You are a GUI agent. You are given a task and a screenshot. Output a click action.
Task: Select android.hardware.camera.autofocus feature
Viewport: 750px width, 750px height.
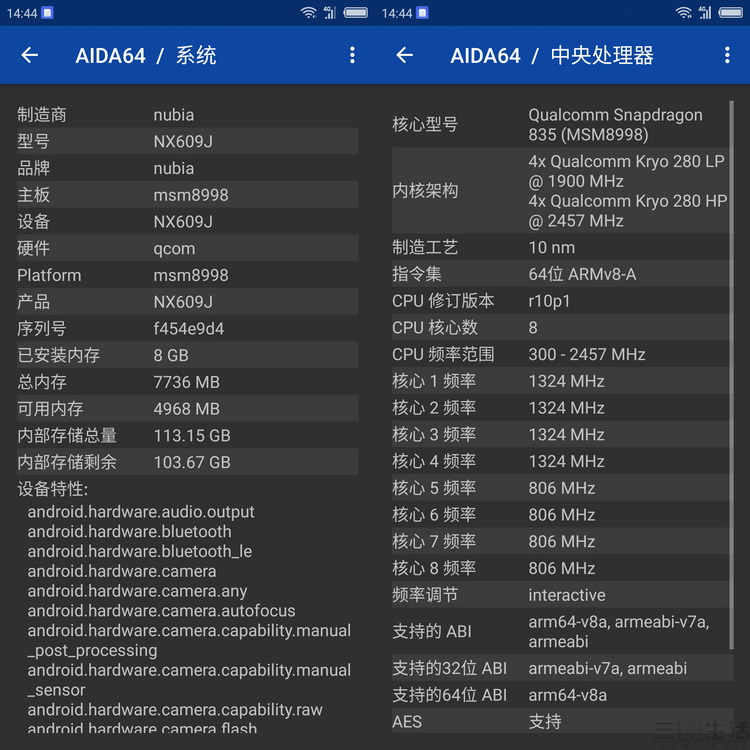pyautogui.click(x=161, y=611)
